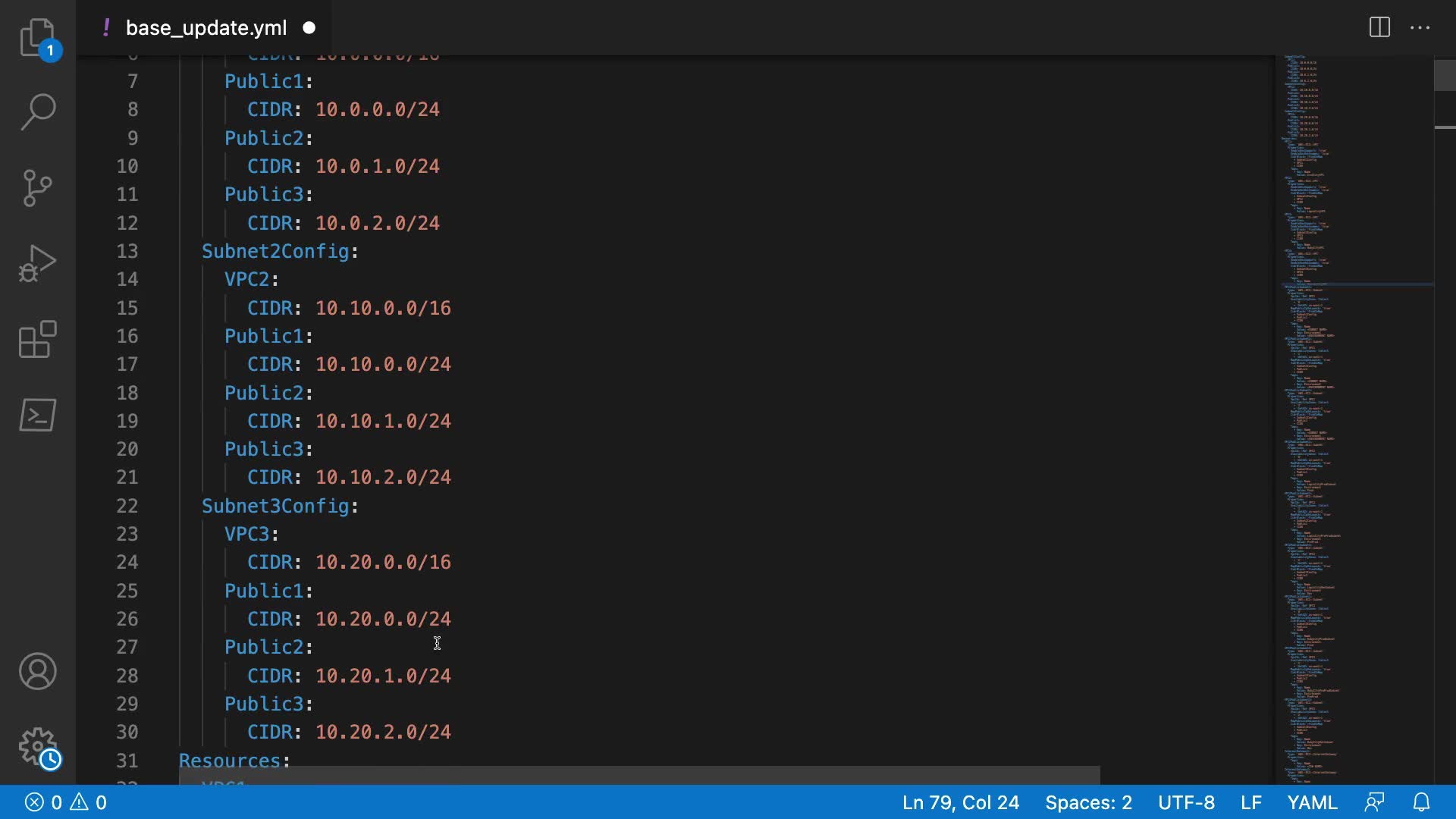The image size is (1456, 819).
Task: Click errors and warnings count in status bar
Action: [66, 802]
